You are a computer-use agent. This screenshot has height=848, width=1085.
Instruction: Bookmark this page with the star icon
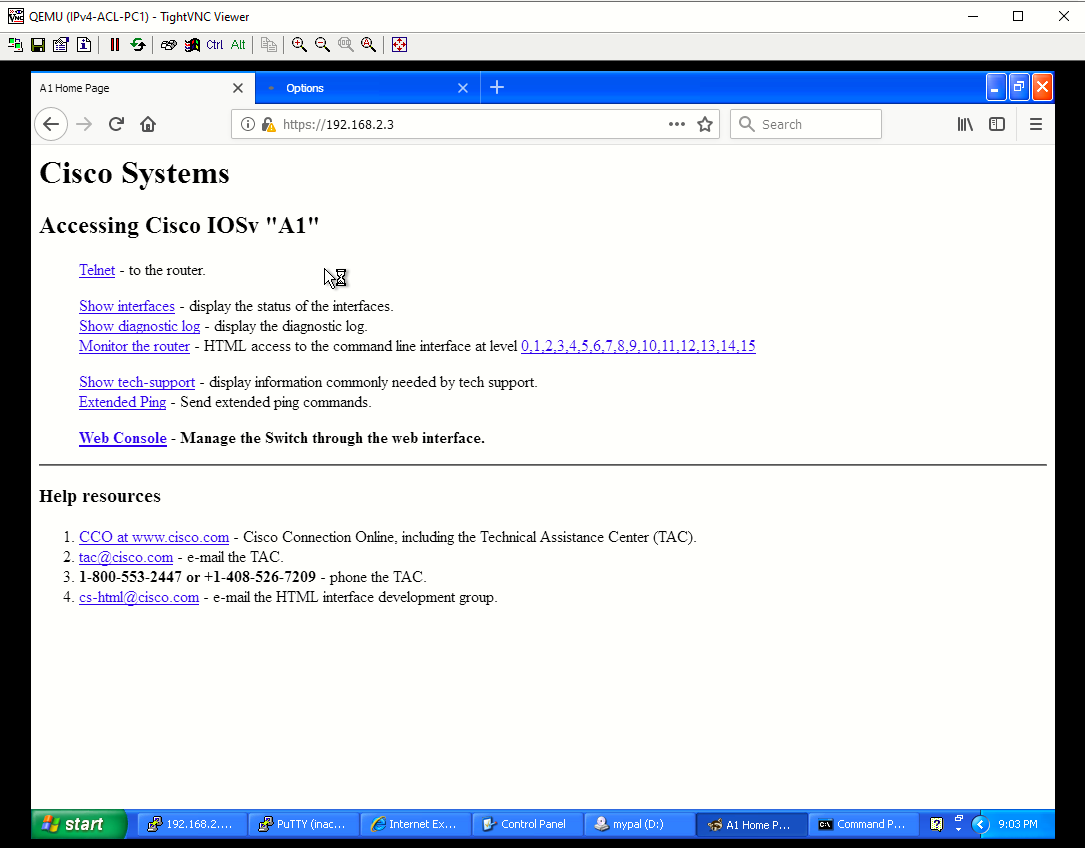[x=704, y=124]
